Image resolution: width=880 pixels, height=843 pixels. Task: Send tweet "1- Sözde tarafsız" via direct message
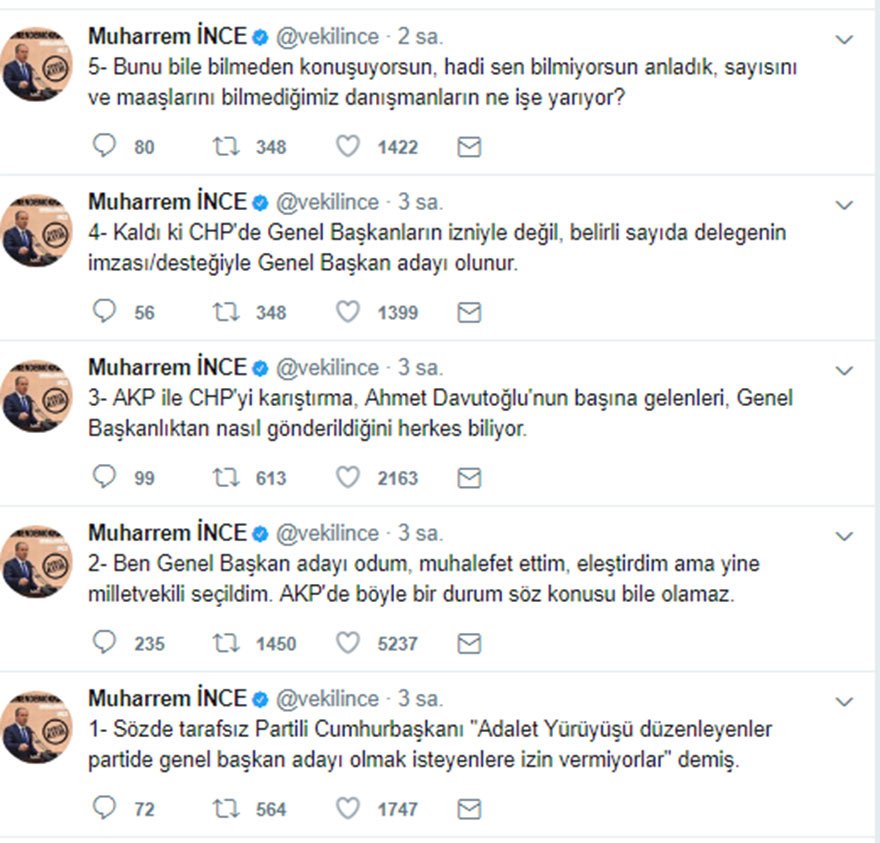(469, 808)
